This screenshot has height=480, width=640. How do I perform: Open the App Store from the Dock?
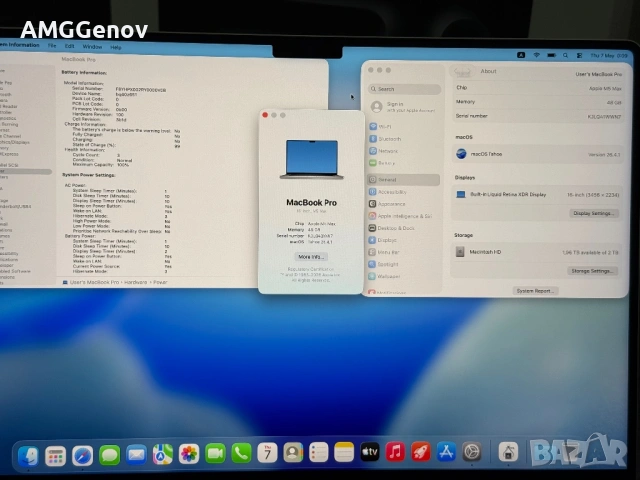[446, 452]
